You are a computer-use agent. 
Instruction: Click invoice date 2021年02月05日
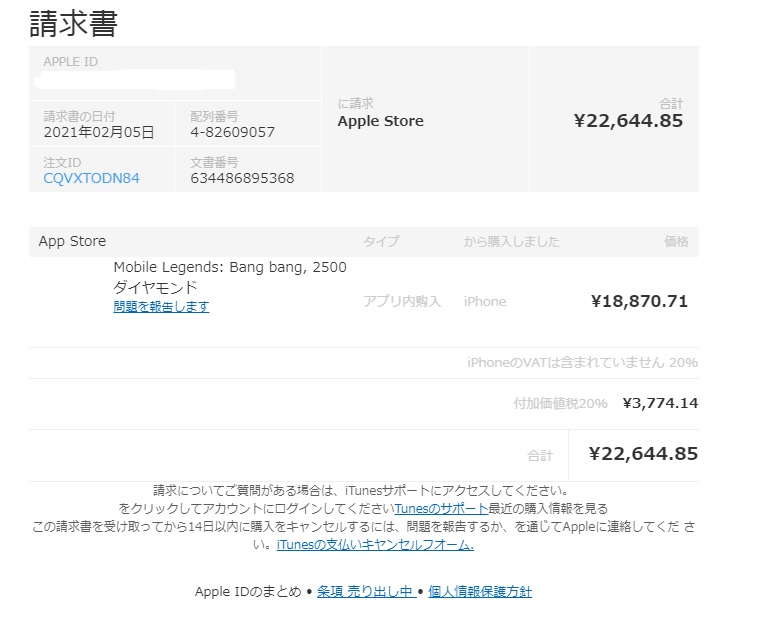click(99, 132)
